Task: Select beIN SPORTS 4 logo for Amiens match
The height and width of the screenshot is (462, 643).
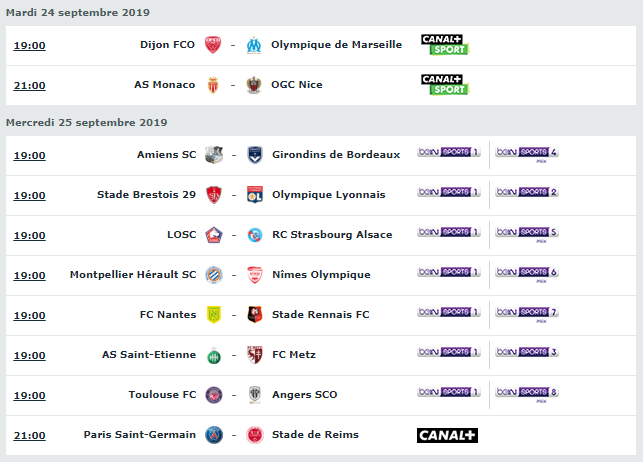Action: click(x=527, y=154)
